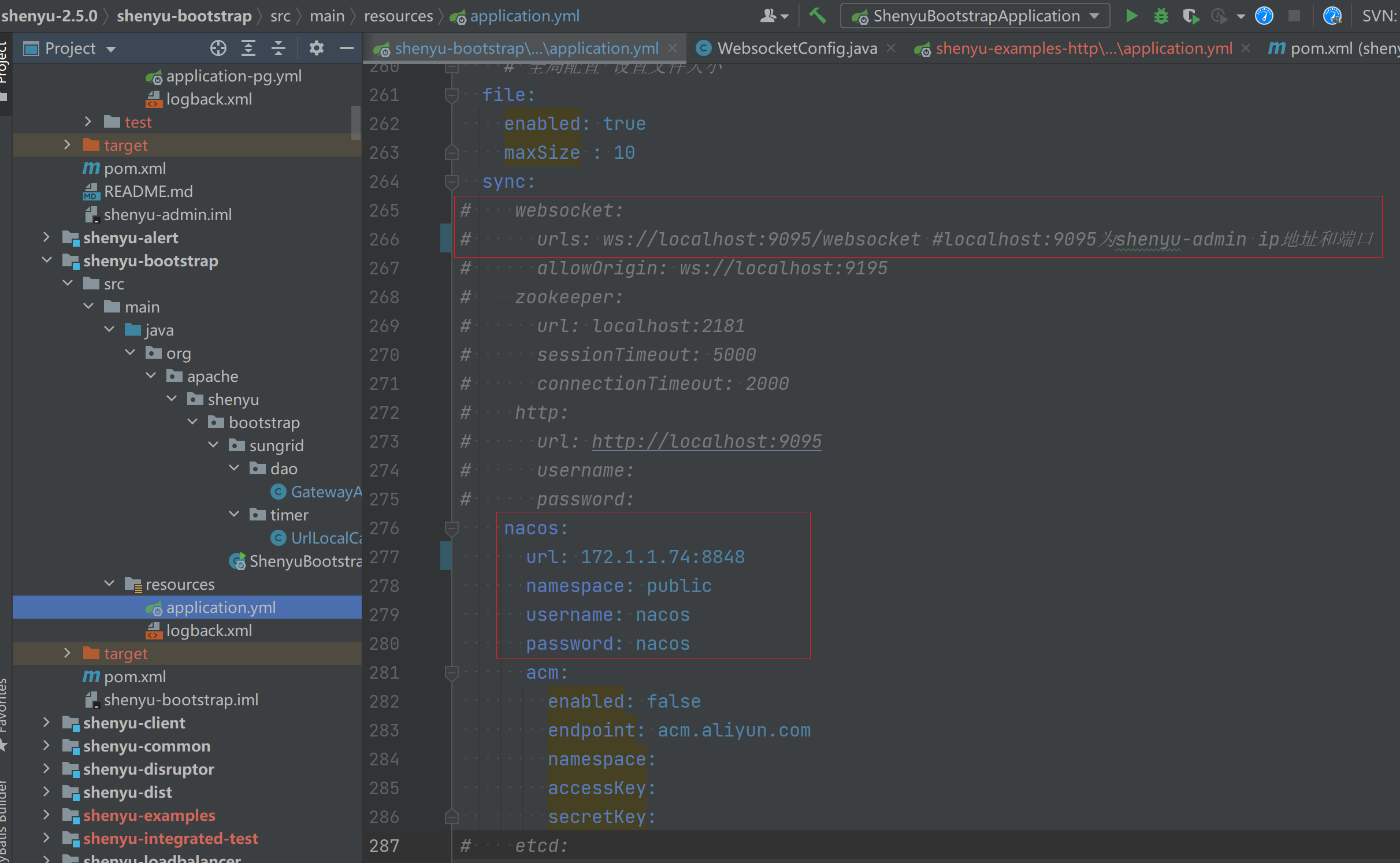Viewport: 1400px width, 863px height.
Task: Click the locate-file crosshair icon in Project panel
Action: click(218, 48)
